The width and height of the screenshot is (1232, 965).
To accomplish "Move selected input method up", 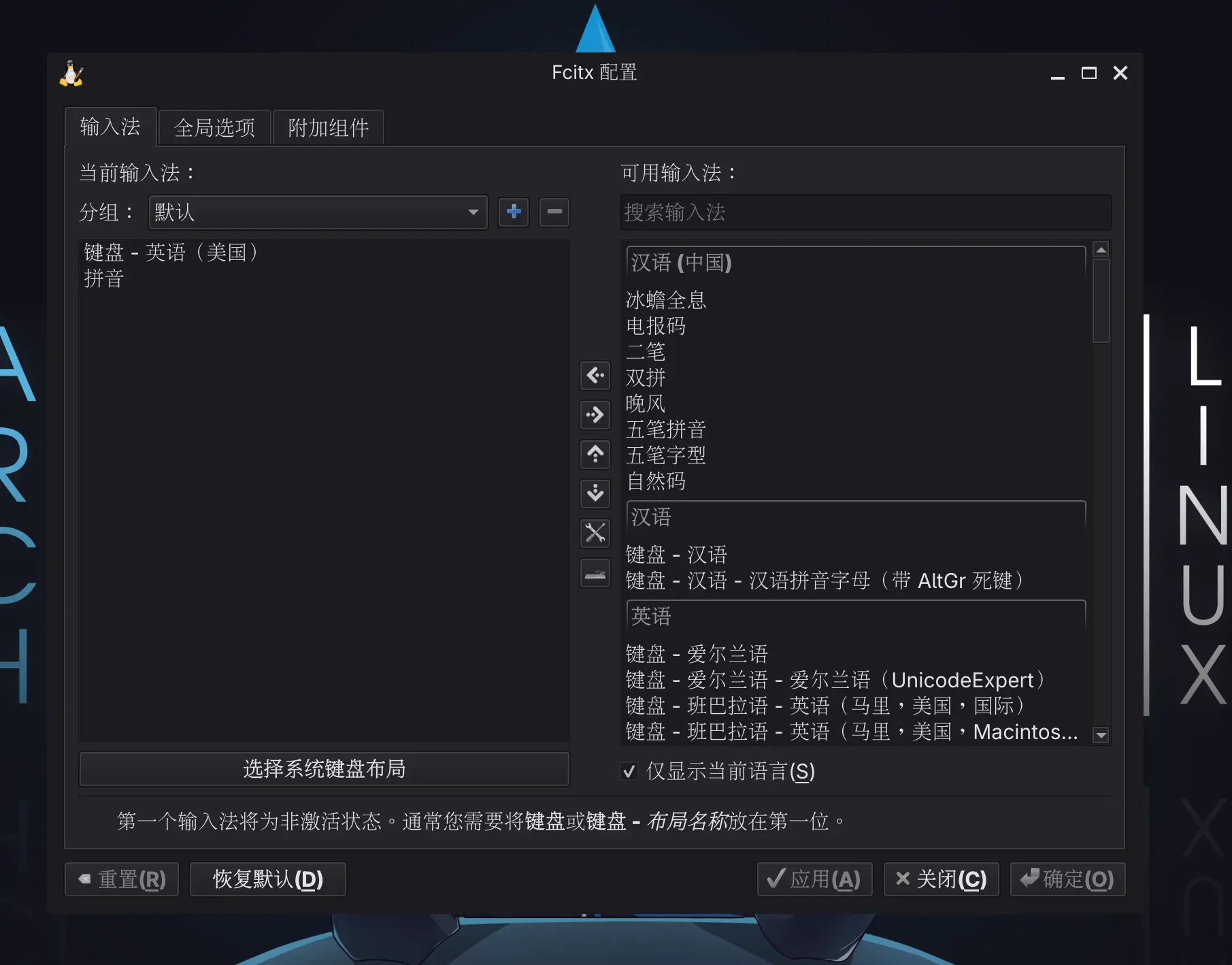I will click(595, 454).
